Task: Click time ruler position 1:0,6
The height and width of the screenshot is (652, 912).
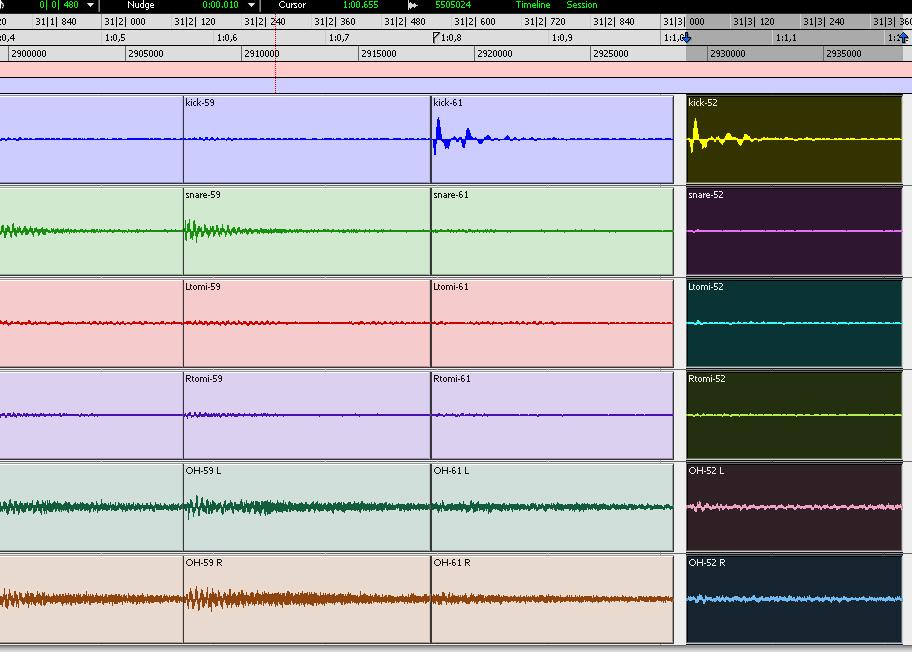Action: click(227, 38)
